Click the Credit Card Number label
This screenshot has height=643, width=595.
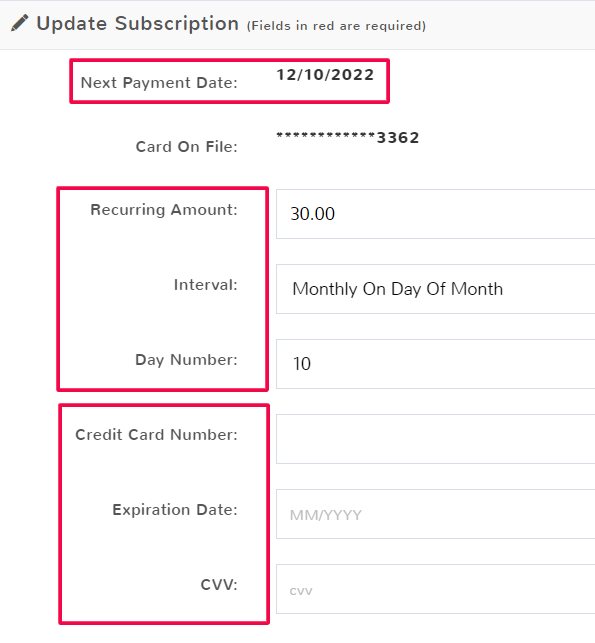pos(157,435)
